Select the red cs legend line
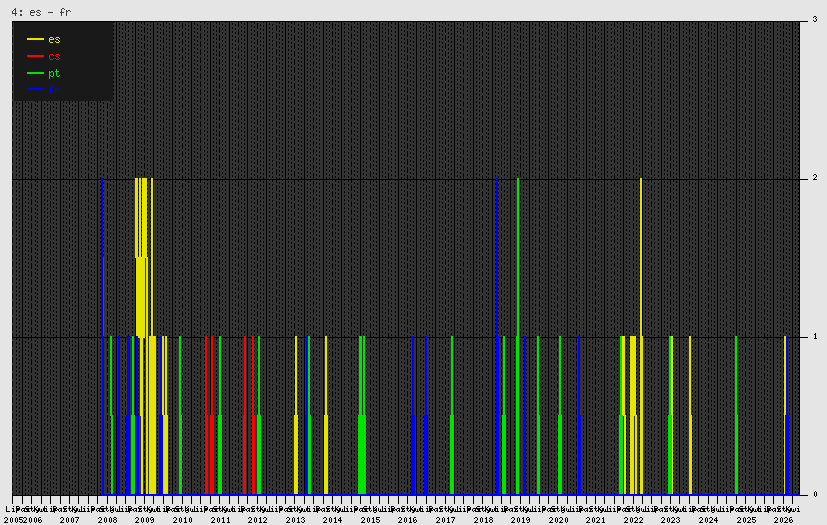 [x=35, y=56]
